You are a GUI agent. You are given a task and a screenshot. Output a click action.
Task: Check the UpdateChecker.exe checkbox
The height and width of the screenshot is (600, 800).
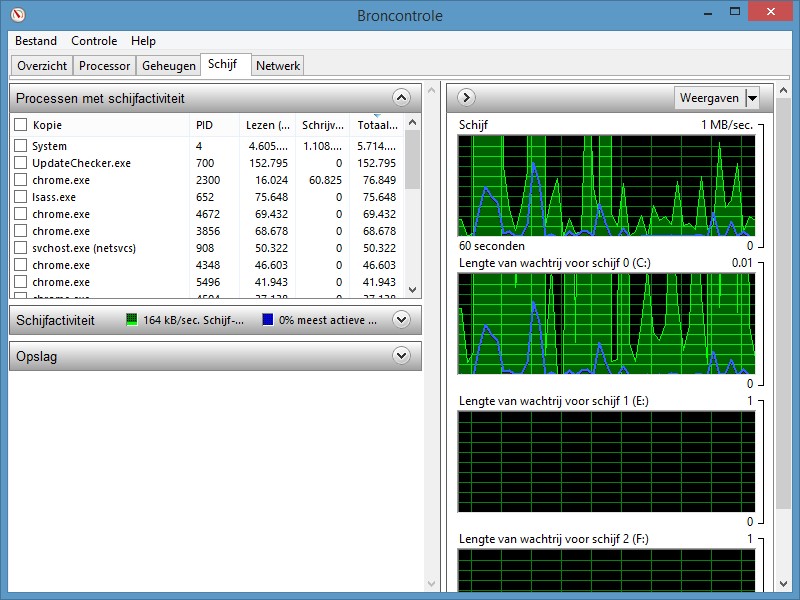coord(20,163)
